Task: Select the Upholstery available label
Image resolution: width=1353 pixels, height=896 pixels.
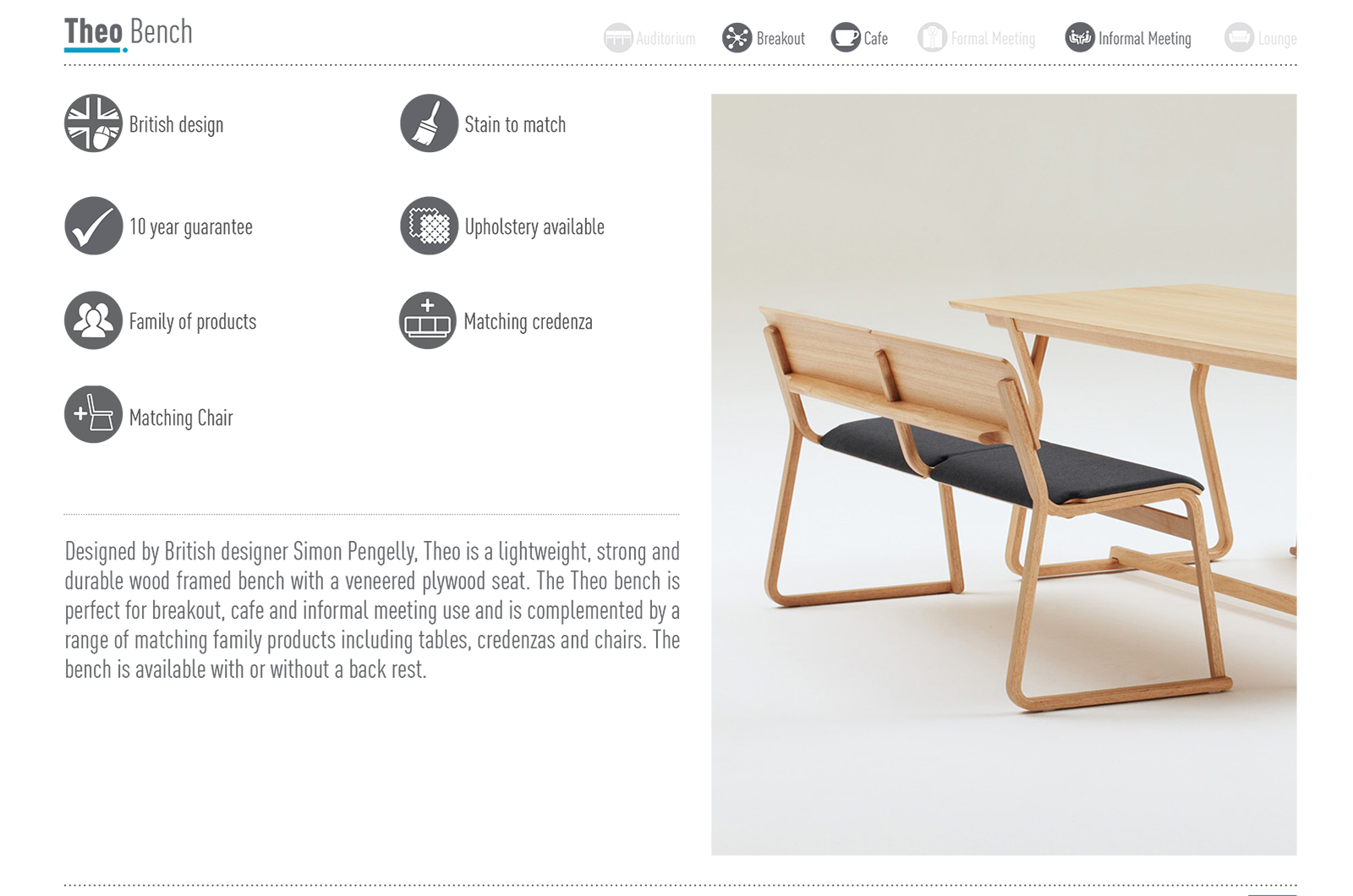Action: coord(534,227)
